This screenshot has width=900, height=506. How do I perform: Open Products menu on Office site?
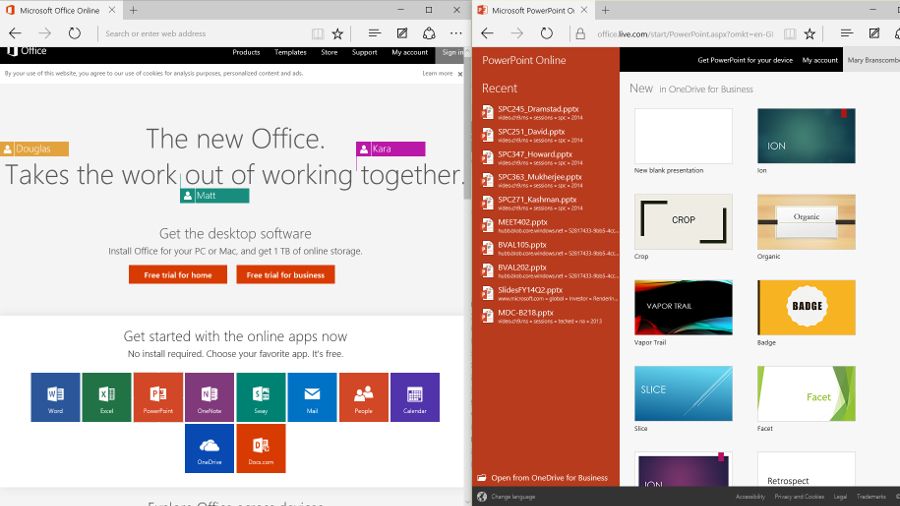pos(246,52)
